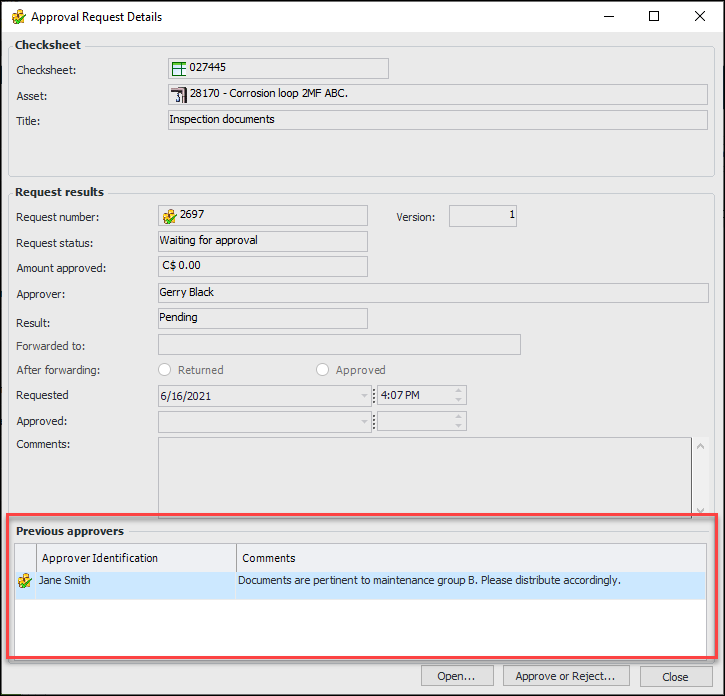Screen dimensions: 725x696
Task: Click the Comments column header
Action: (x=470, y=558)
